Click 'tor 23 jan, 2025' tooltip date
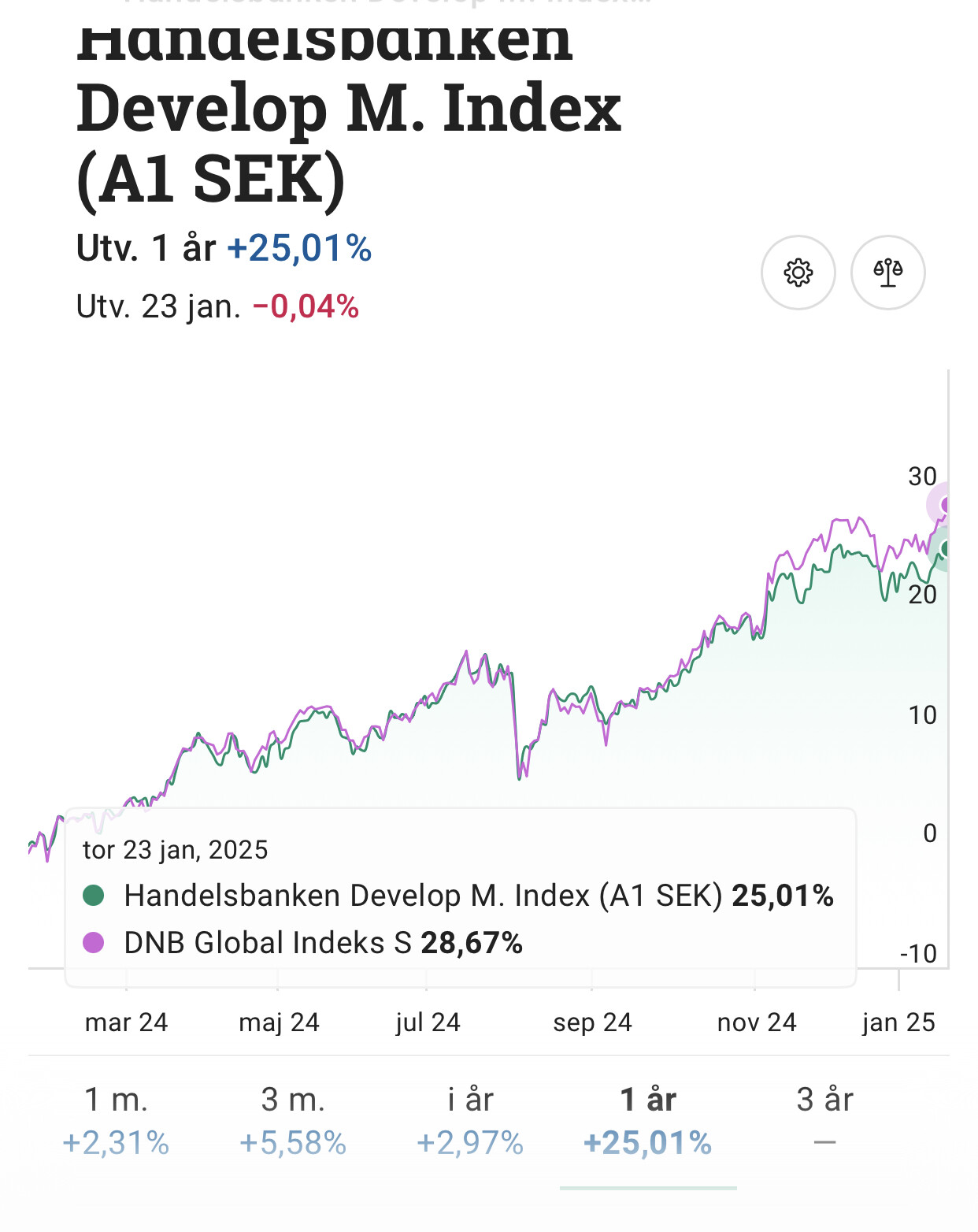This screenshot has height=1232, width=978. [x=176, y=850]
